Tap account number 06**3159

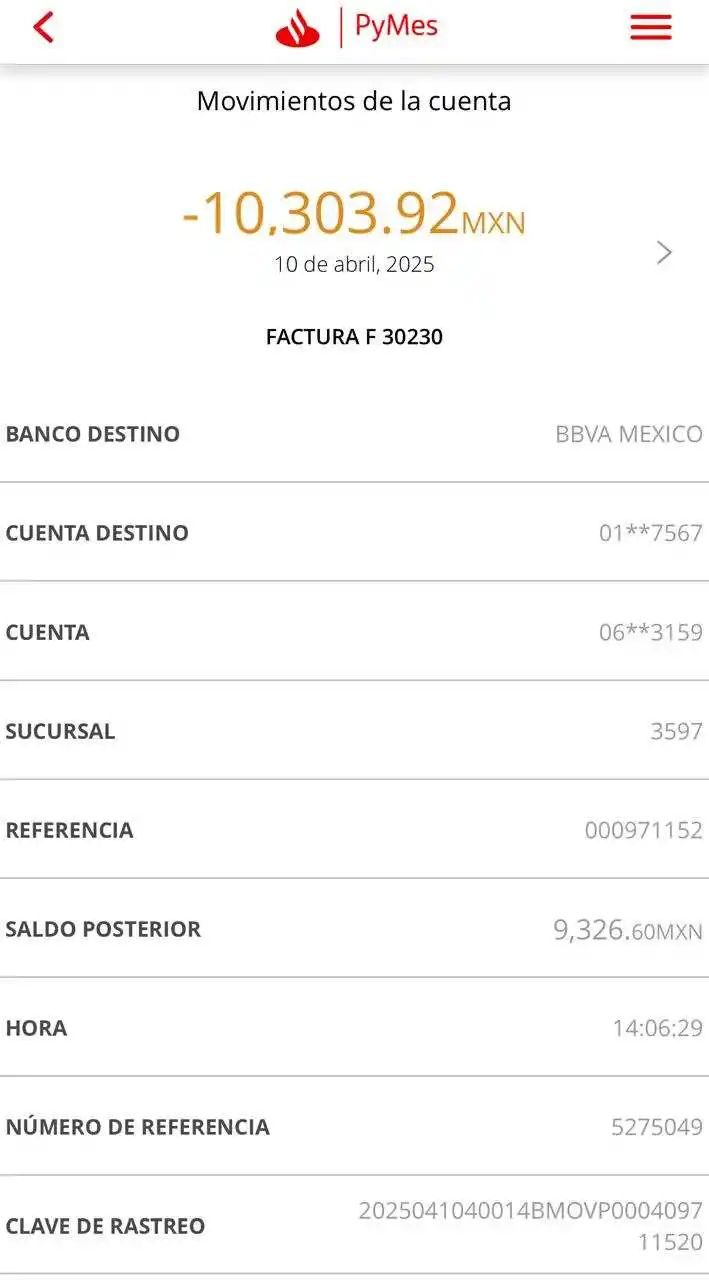(650, 632)
